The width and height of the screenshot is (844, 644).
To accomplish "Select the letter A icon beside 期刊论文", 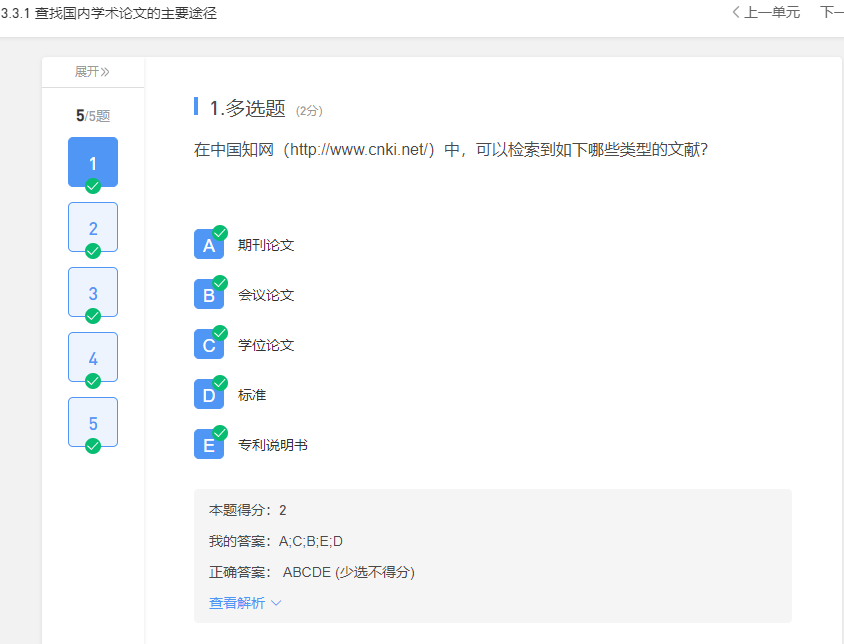I will click(x=209, y=244).
